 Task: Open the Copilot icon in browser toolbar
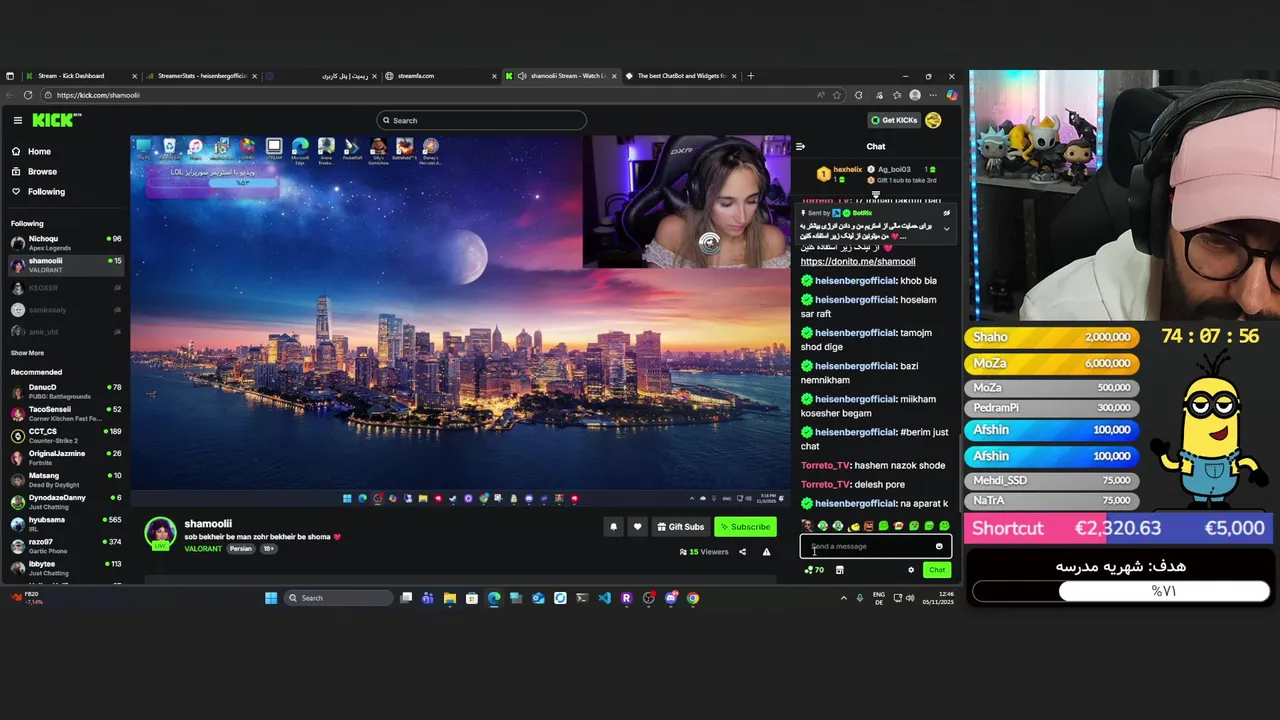[x=951, y=95]
